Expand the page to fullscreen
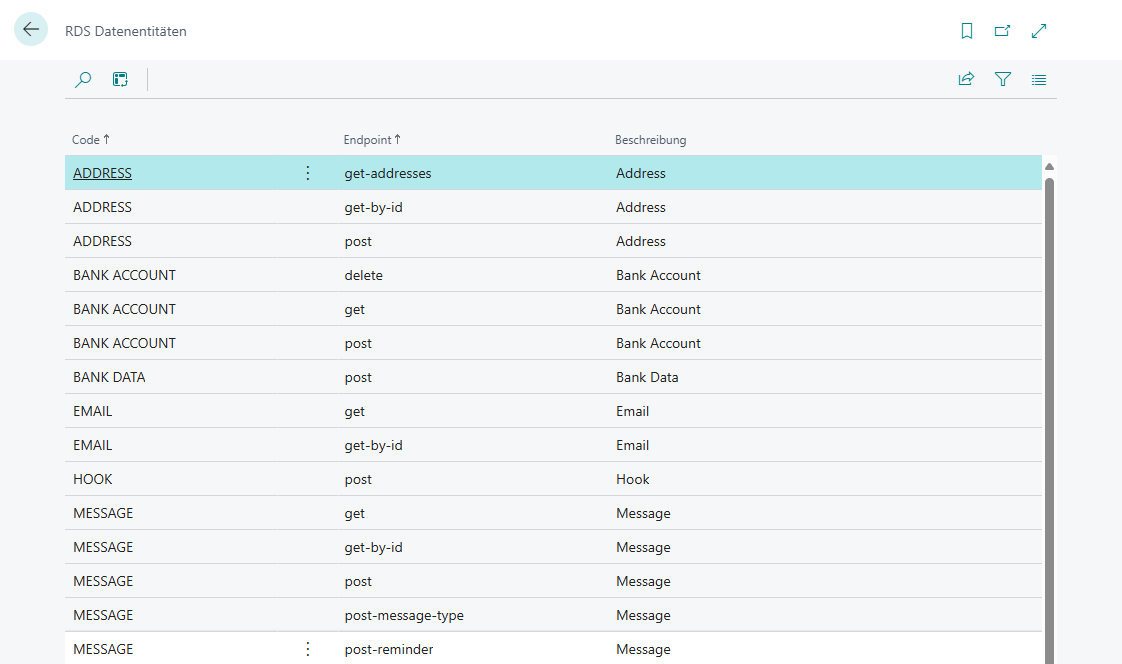The image size is (1122, 664). pos(1038,31)
